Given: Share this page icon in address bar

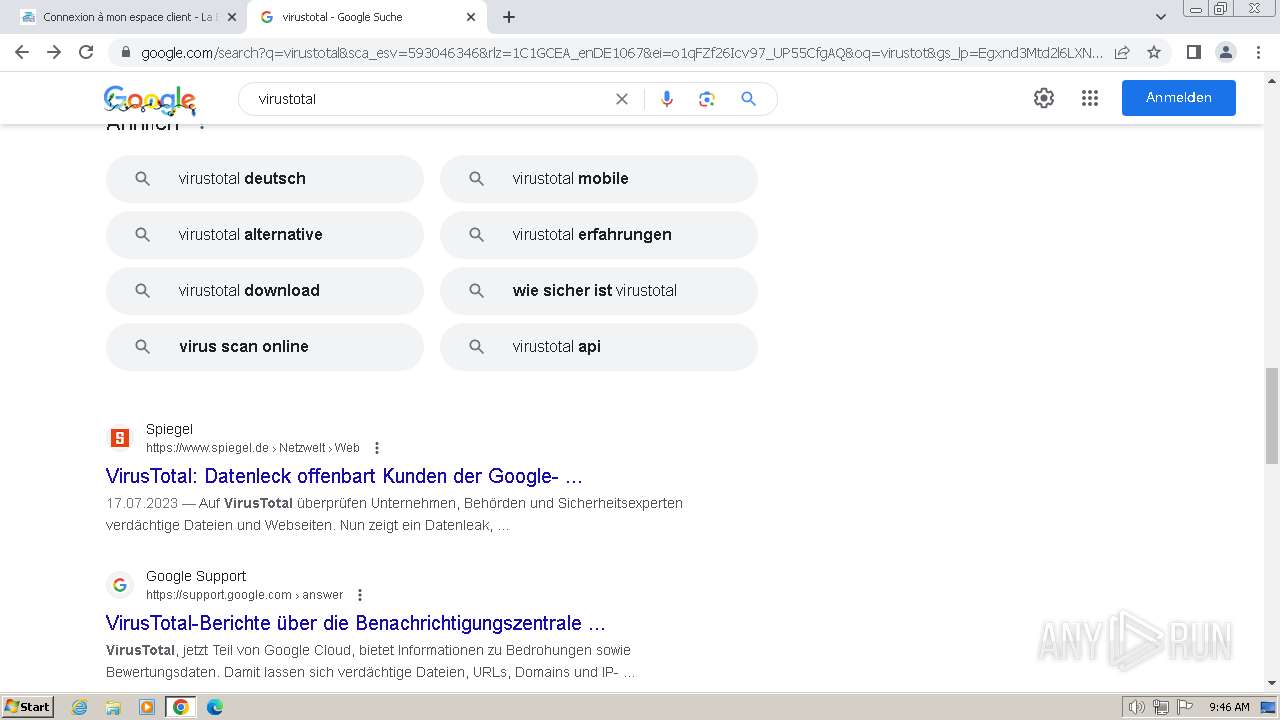Looking at the screenshot, I should tap(1122, 52).
